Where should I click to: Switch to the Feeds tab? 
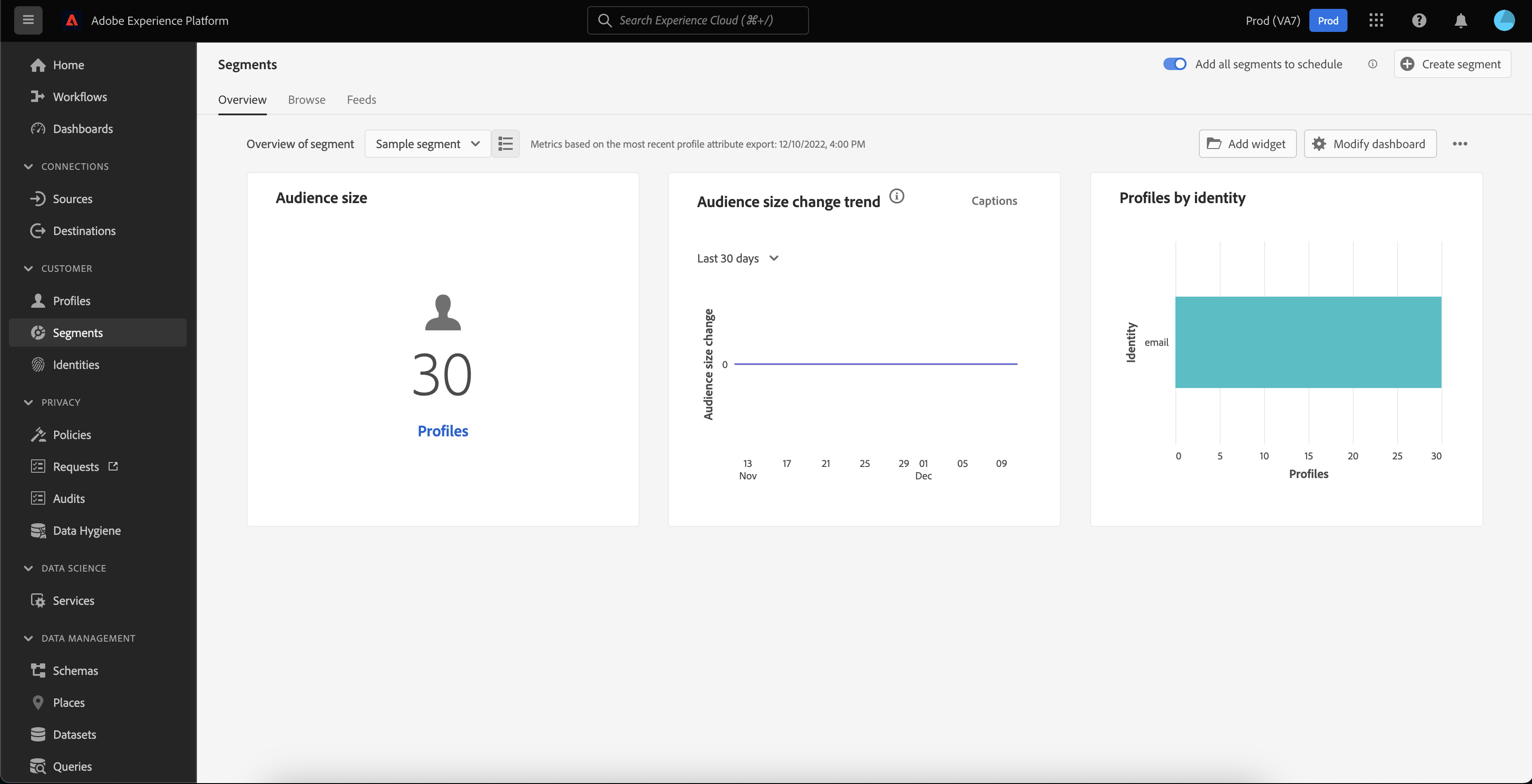[x=361, y=100]
